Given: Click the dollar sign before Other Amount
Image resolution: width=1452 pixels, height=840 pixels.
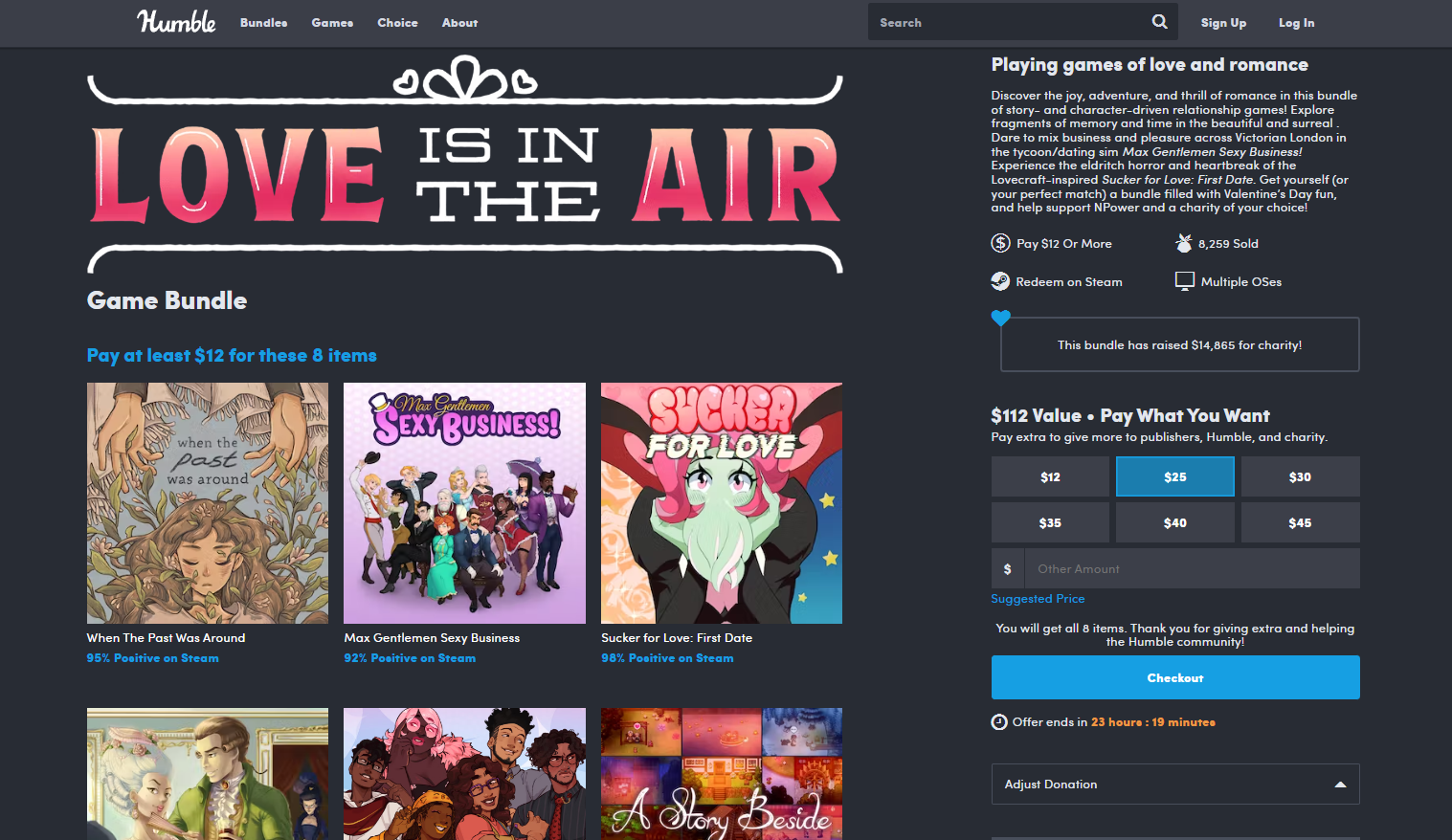Looking at the screenshot, I should (1007, 568).
